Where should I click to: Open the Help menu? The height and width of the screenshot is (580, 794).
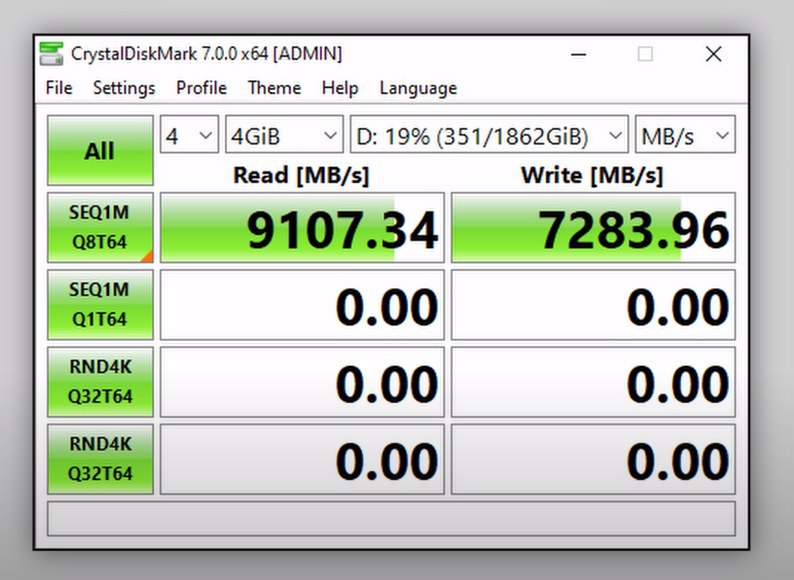coord(340,88)
